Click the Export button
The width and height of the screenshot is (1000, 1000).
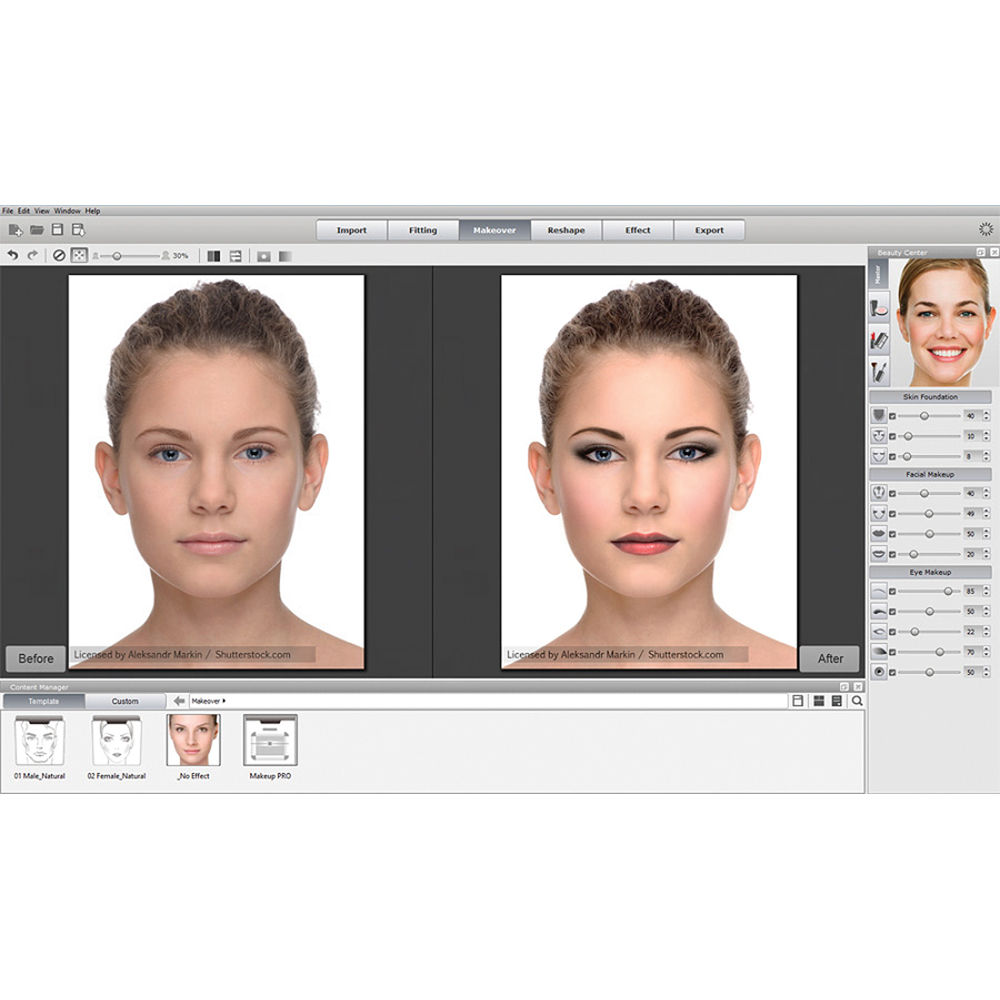point(709,229)
